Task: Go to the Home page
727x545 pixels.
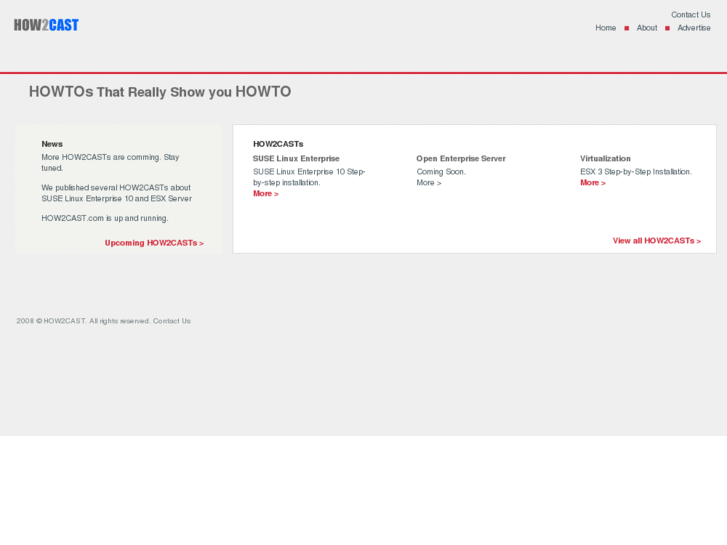Action: tap(606, 28)
